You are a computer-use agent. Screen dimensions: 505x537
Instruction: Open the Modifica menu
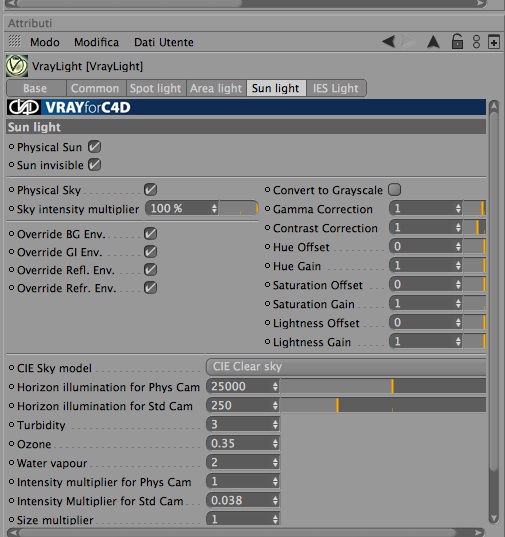[x=97, y=42]
